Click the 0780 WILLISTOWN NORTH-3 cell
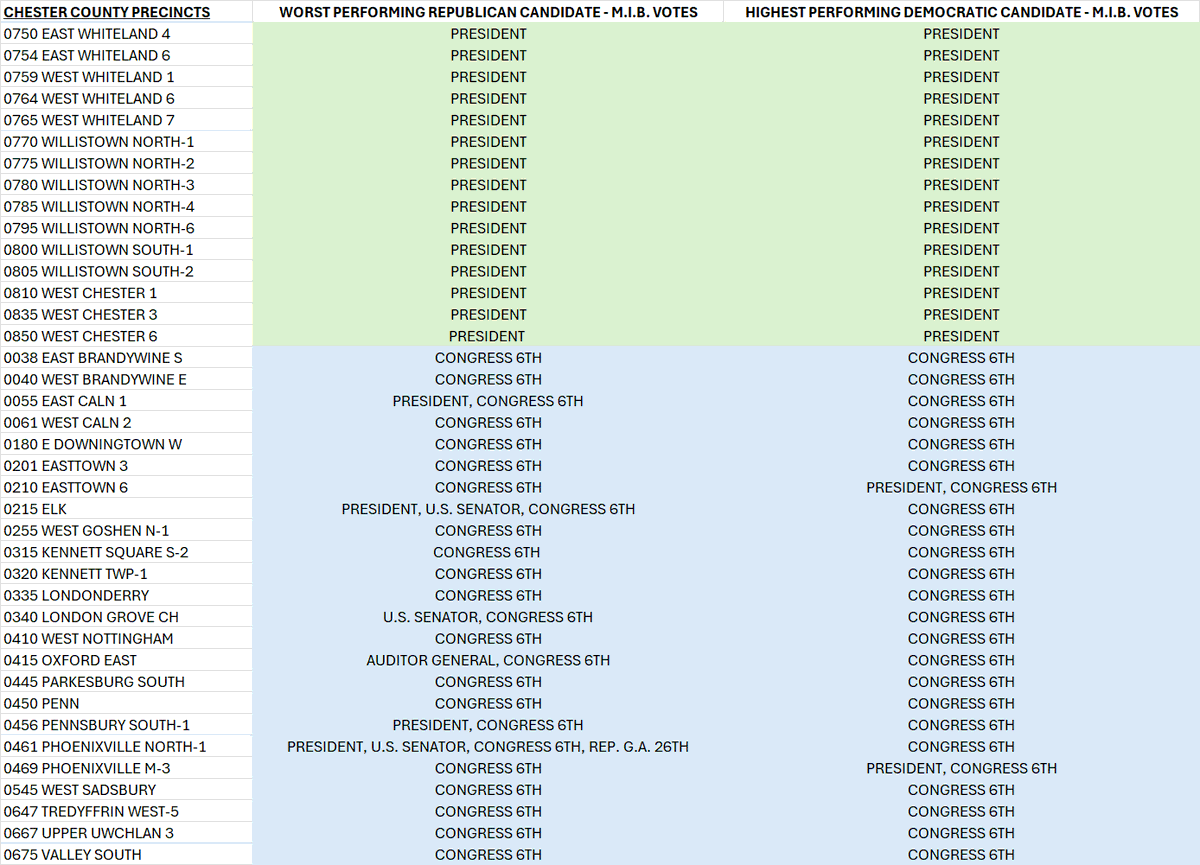Viewport: 1200px width, 865px height. tap(126, 185)
